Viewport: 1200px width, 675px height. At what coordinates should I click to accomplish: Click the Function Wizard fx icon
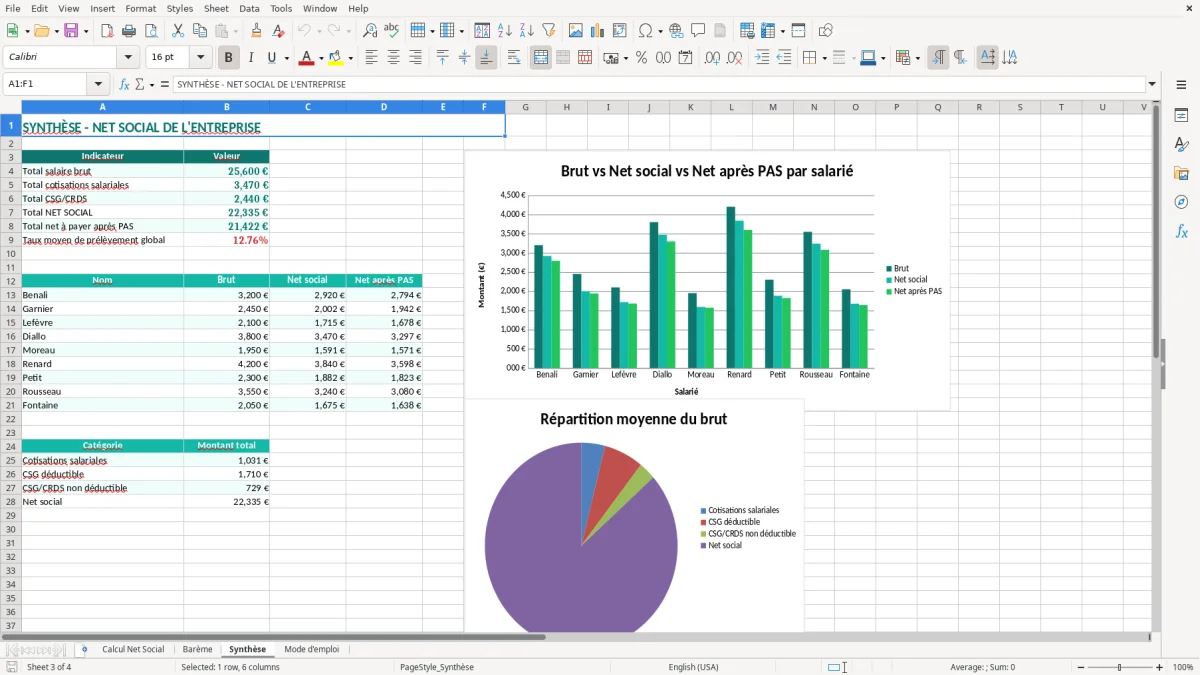124,84
